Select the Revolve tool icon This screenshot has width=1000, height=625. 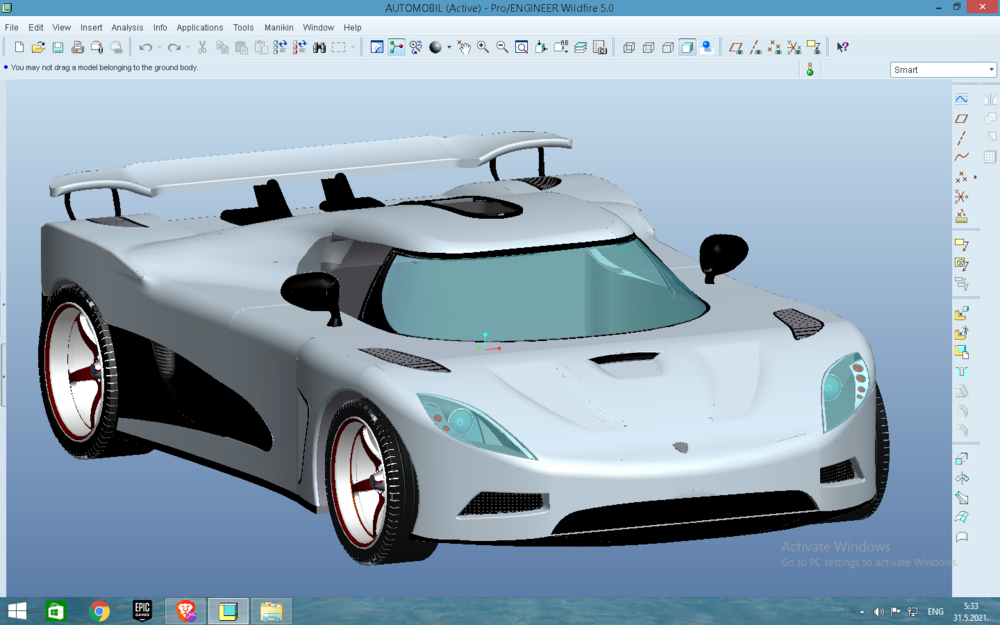point(961,478)
